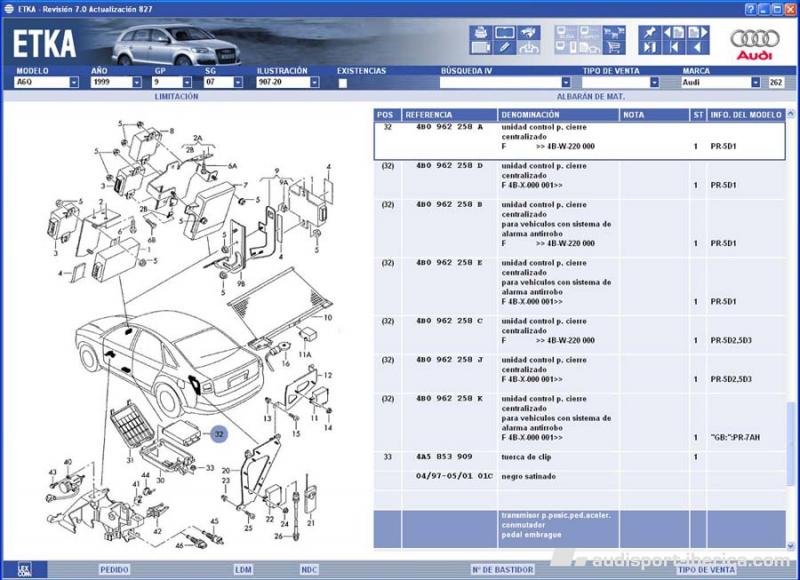Expand the Tipo de venta dropdown
This screenshot has width=800, height=580.
point(655,82)
